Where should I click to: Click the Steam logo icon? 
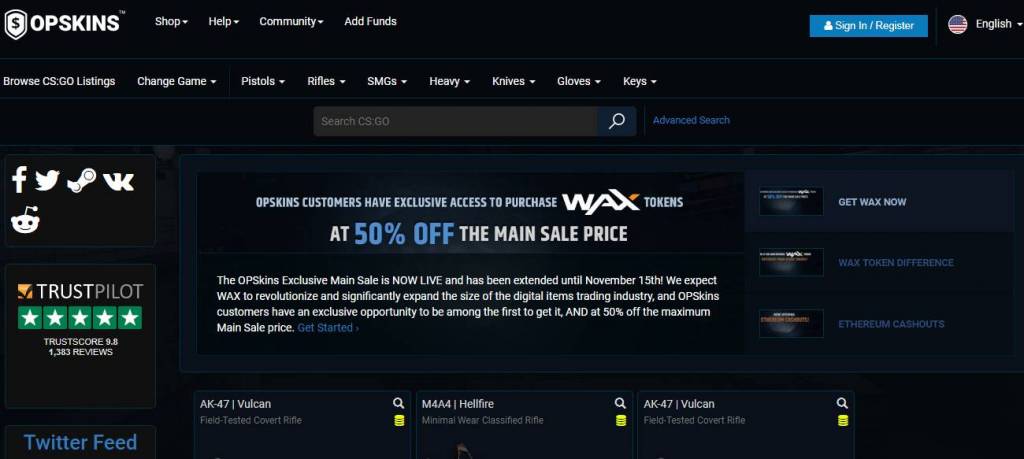(x=81, y=180)
